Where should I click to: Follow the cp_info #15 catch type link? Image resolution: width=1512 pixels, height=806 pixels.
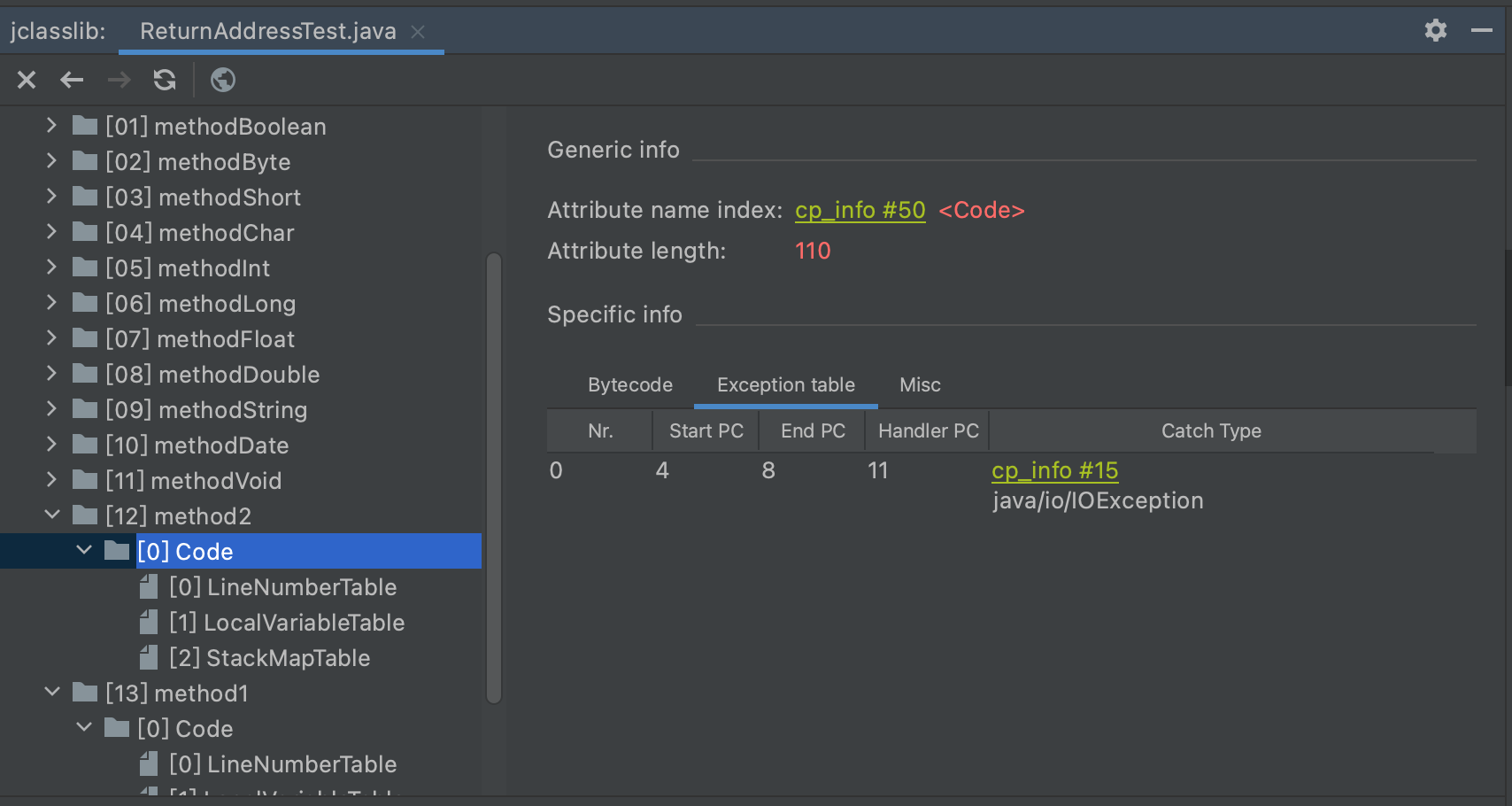coord(1054,471)
